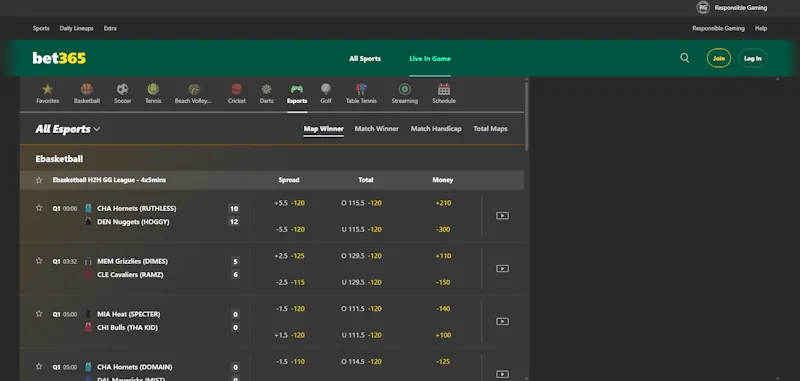Watch stream for MEM Grizzlies (DIMES) match
800x381 pixels.
pos(503,269)
